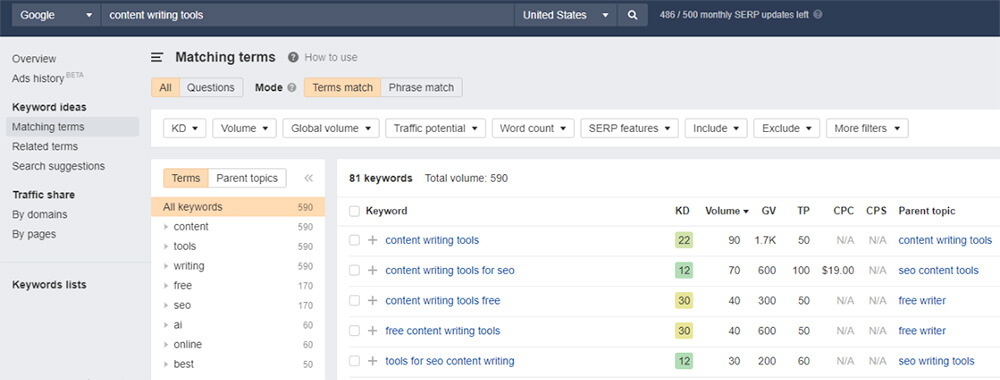Click the SERP updates info icon
Image resolution: width=1000 pixels, height=380 pixels.
(818, 15)
